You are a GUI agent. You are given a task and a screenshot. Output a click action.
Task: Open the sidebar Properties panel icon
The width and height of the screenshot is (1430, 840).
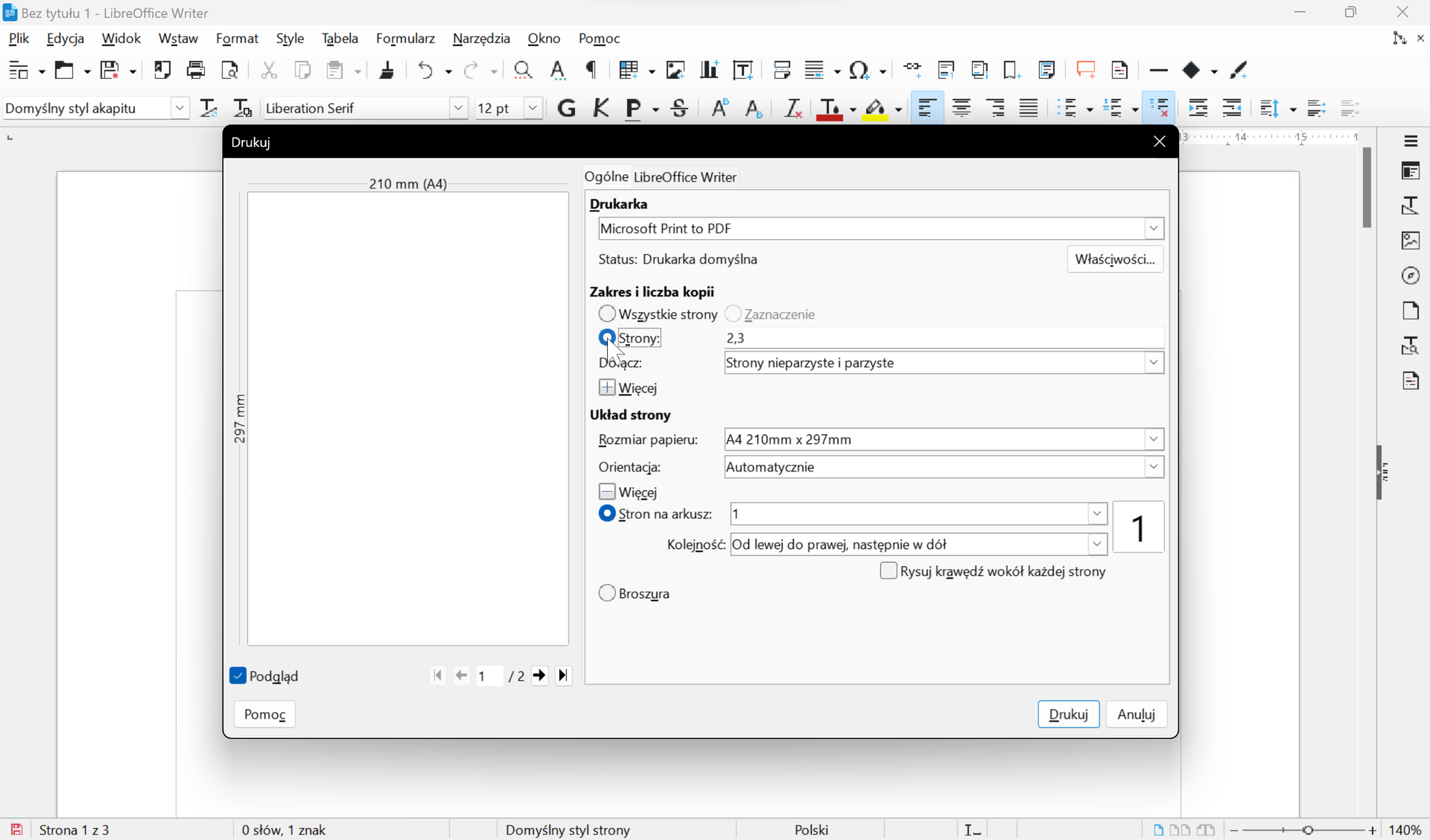pos(1411,171)
